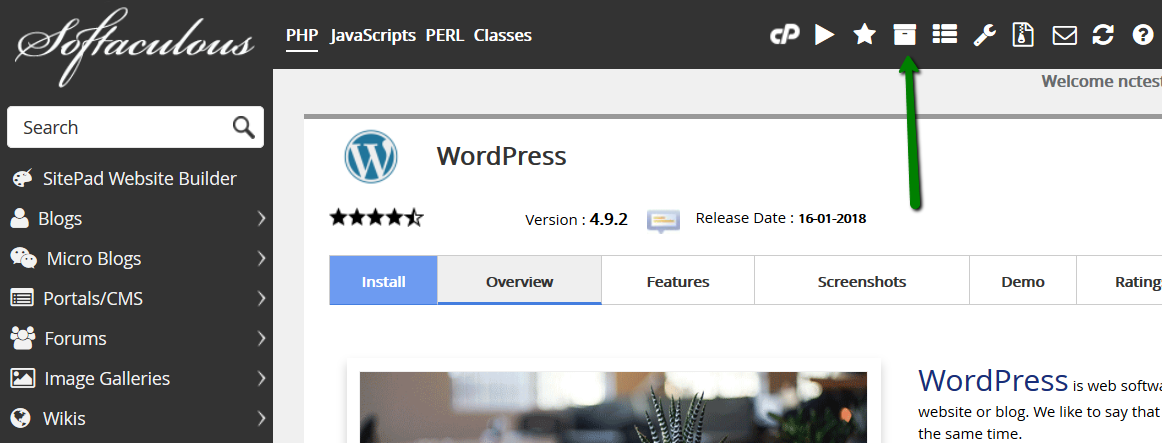The height and width of the screenshot is (443, 1162).
Task: Select the PERL menu
Action: pos(445,36)
